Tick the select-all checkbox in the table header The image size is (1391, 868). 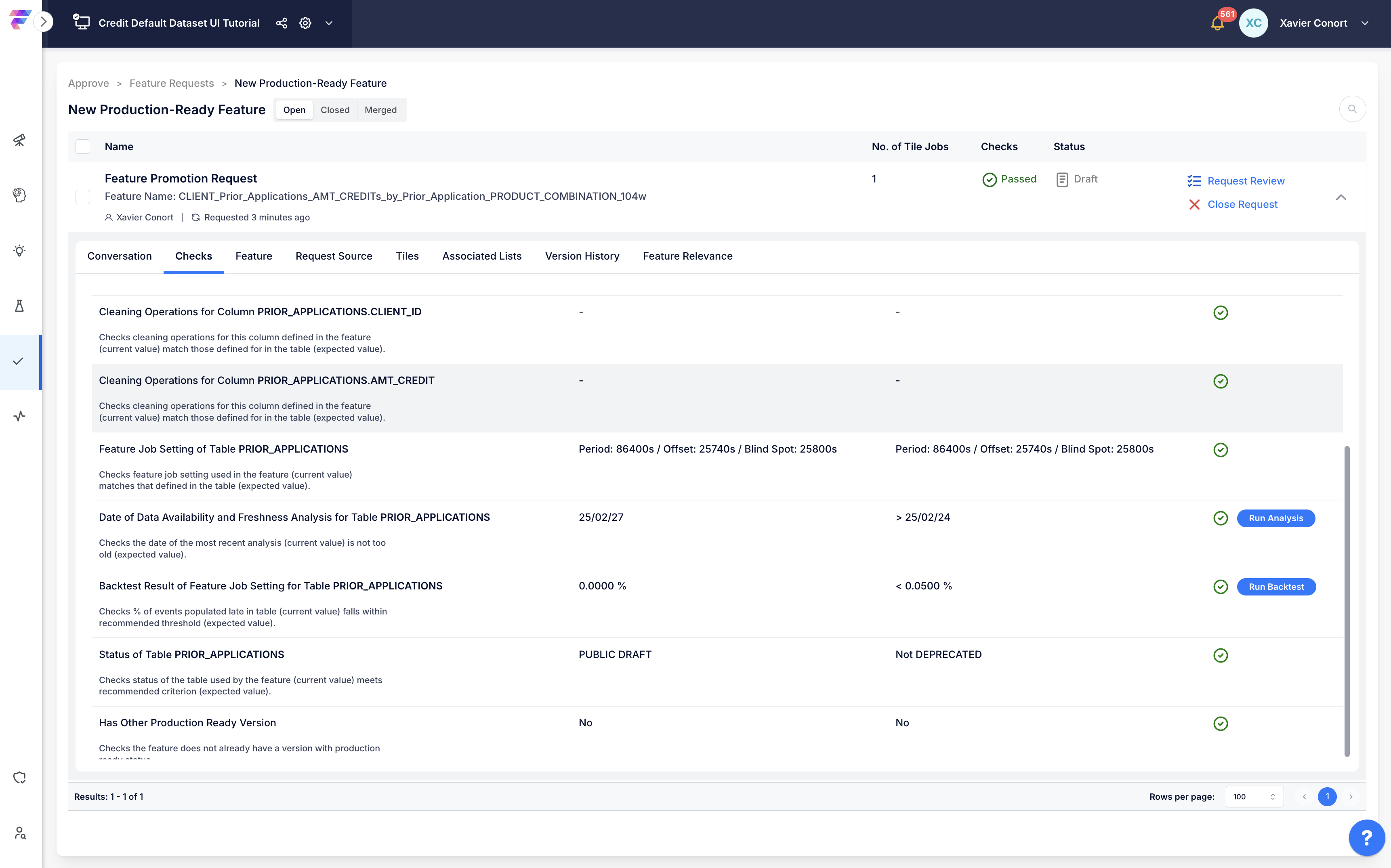[83, 147]
